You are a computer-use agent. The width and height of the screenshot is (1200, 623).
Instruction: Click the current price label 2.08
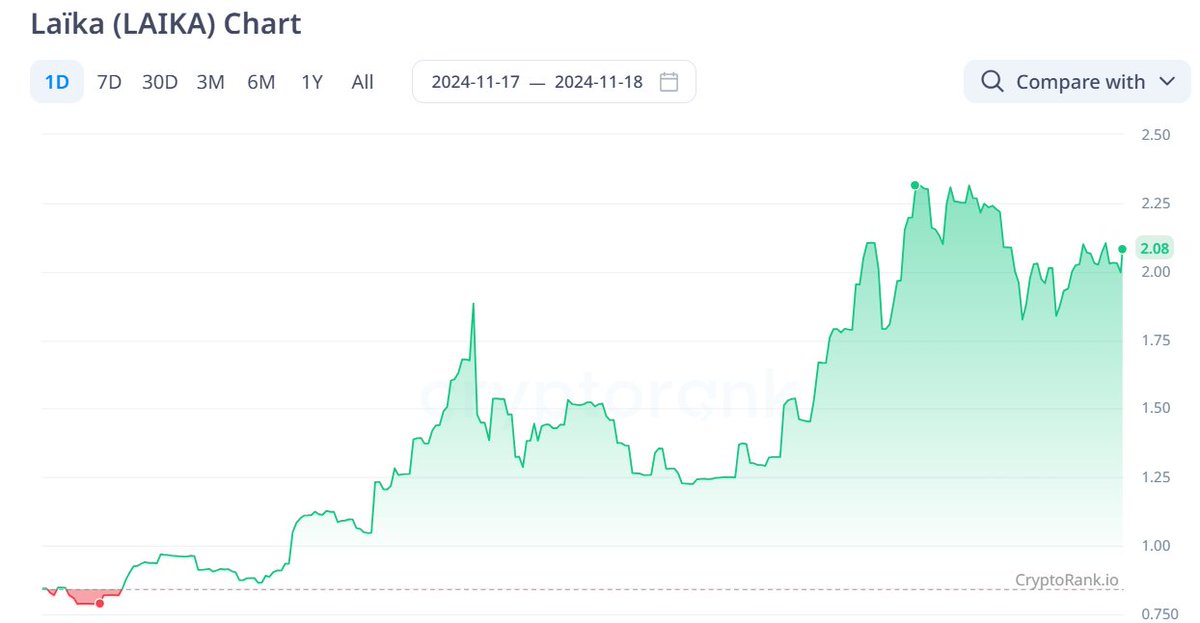[x=1156, y=248]
